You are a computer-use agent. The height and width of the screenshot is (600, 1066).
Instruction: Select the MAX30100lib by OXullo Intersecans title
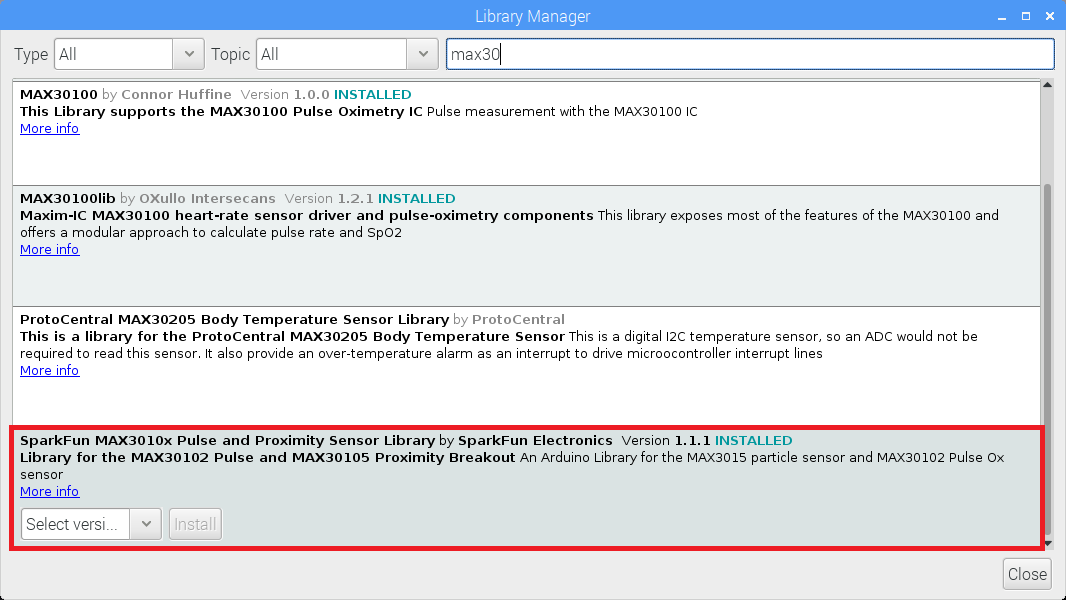(x=148, y=198)
